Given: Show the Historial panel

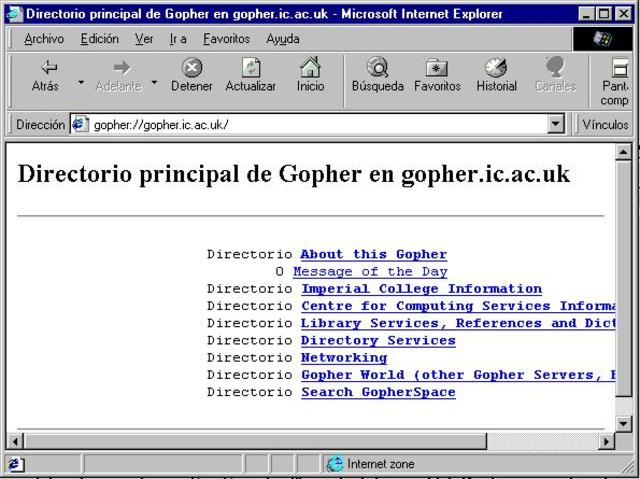Looking at the screenshot, I should tap(496, 76).
